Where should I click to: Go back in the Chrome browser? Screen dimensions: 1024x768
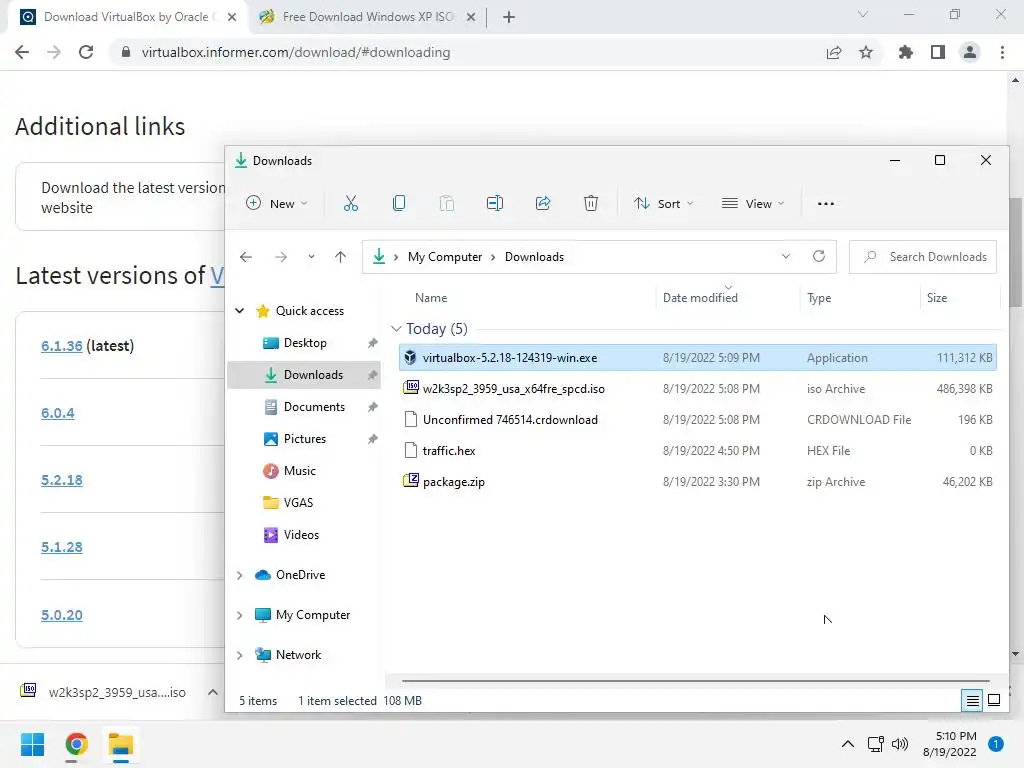point(22,52)
